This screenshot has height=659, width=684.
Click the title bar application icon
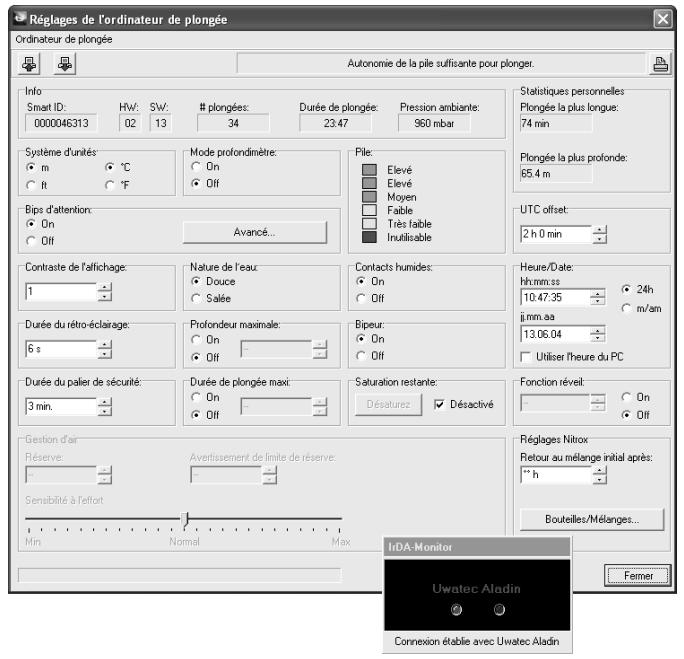pyautogui.click(x=20, y=18)
